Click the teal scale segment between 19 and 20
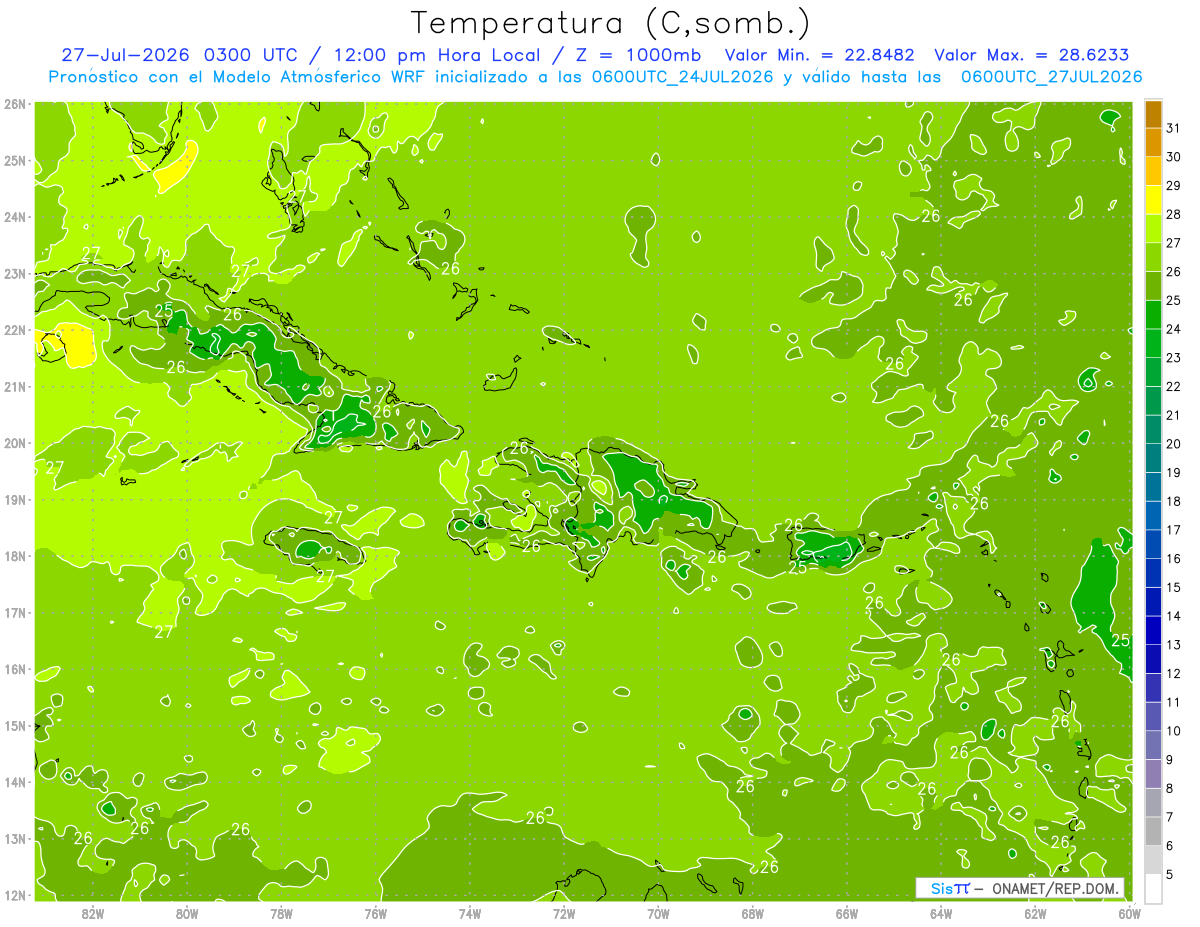The image size is (1200, 927). (x=1153, y=458)
